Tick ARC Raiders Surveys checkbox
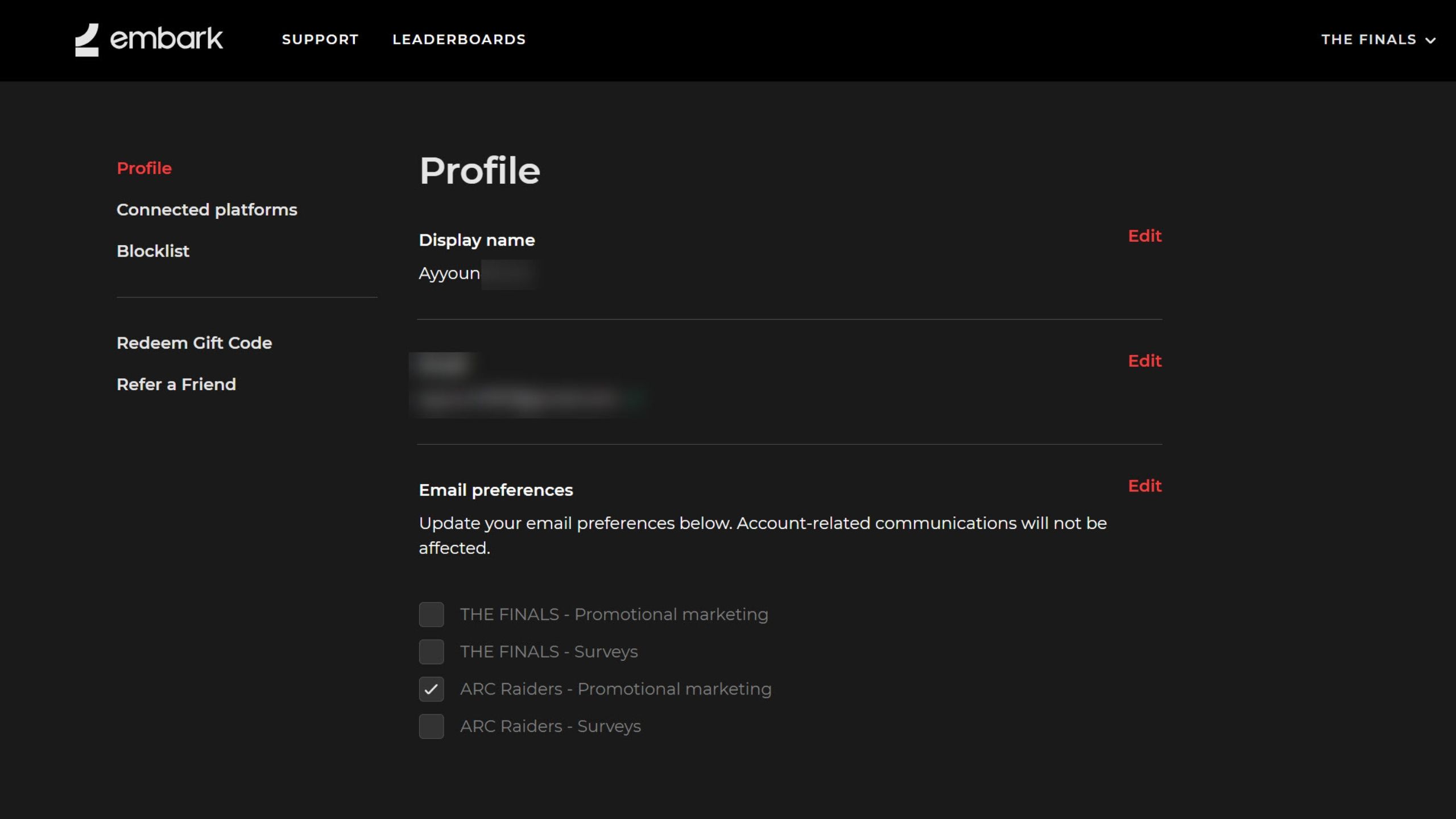The width and height of the screenshot is (1456, 819). tap(431, 726)
